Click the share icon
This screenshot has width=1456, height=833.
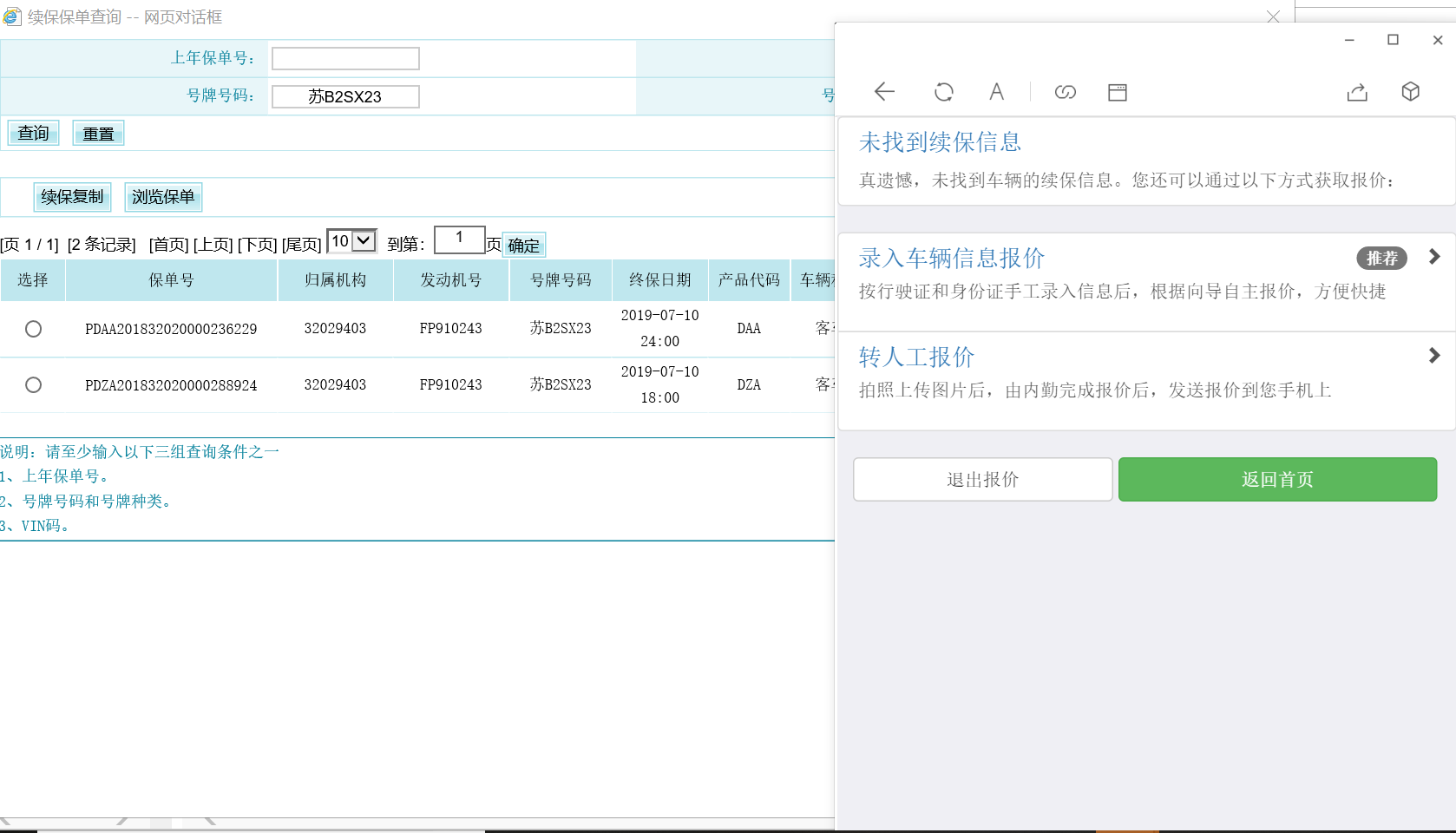pyautogui.click(x=1357, y=92)
